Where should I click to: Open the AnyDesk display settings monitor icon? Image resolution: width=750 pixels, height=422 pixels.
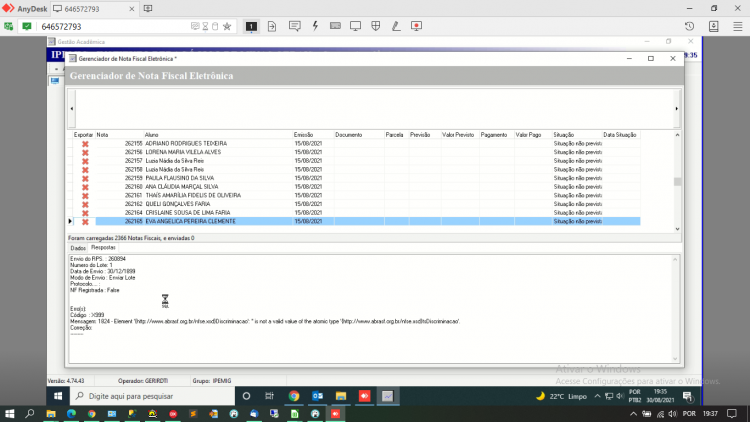click(x=355, y=26)
